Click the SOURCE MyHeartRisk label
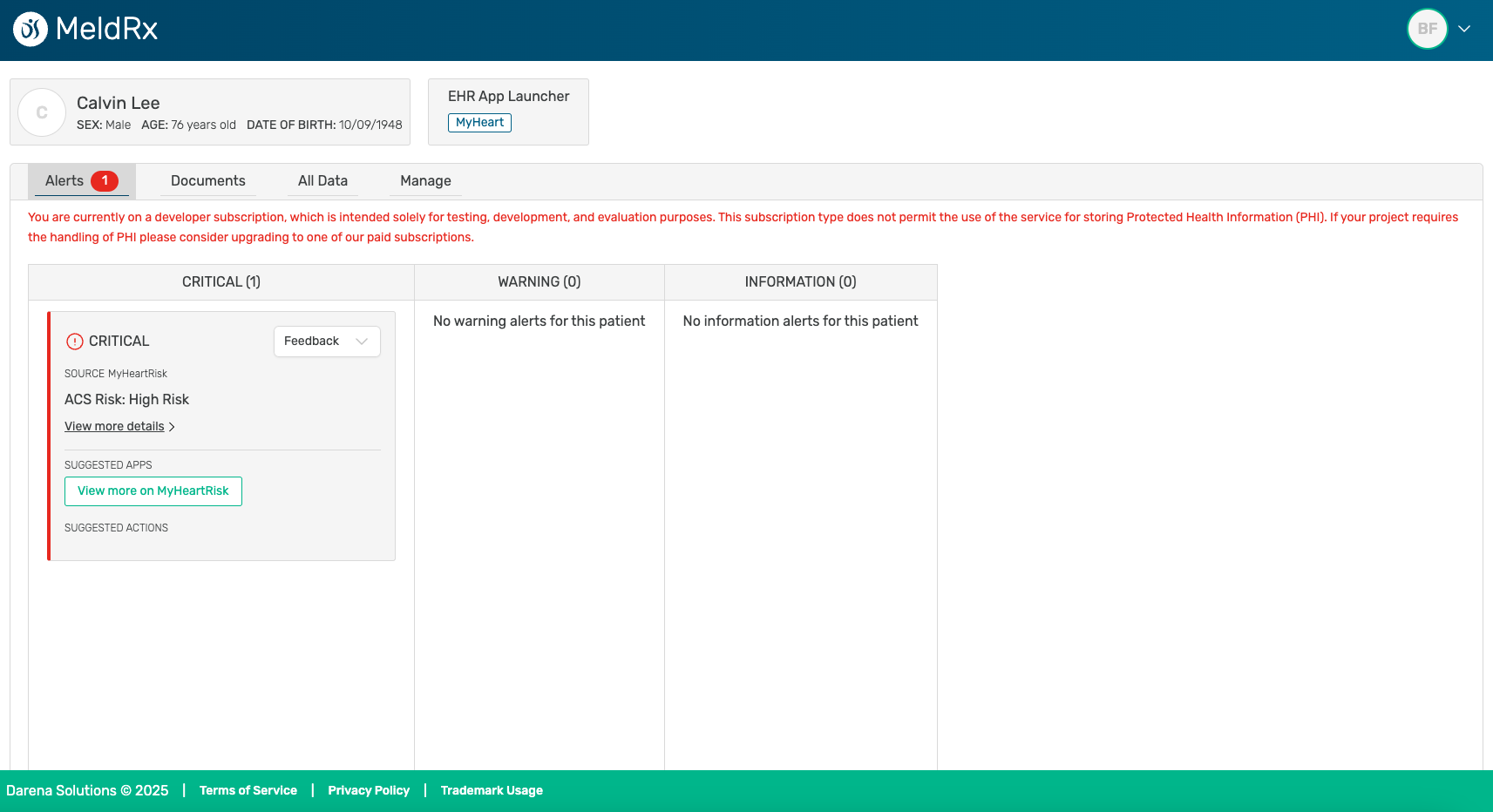The height and width of the screenshot is (812, 1493). 116,374
